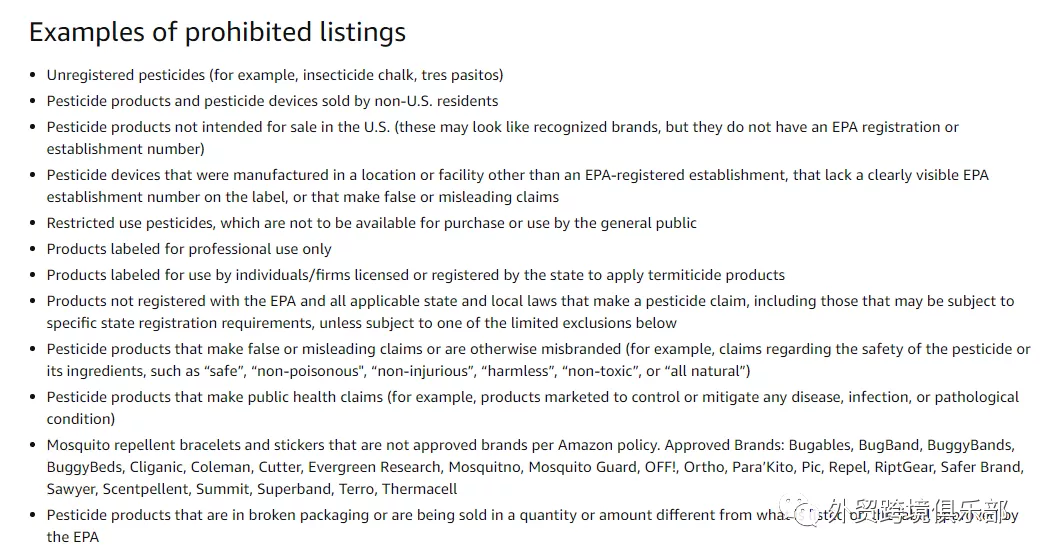The image size is (1042, 557).
Task: Click the 'Examples of prohibited listings' heading
Action: click(x=217, y=33)
